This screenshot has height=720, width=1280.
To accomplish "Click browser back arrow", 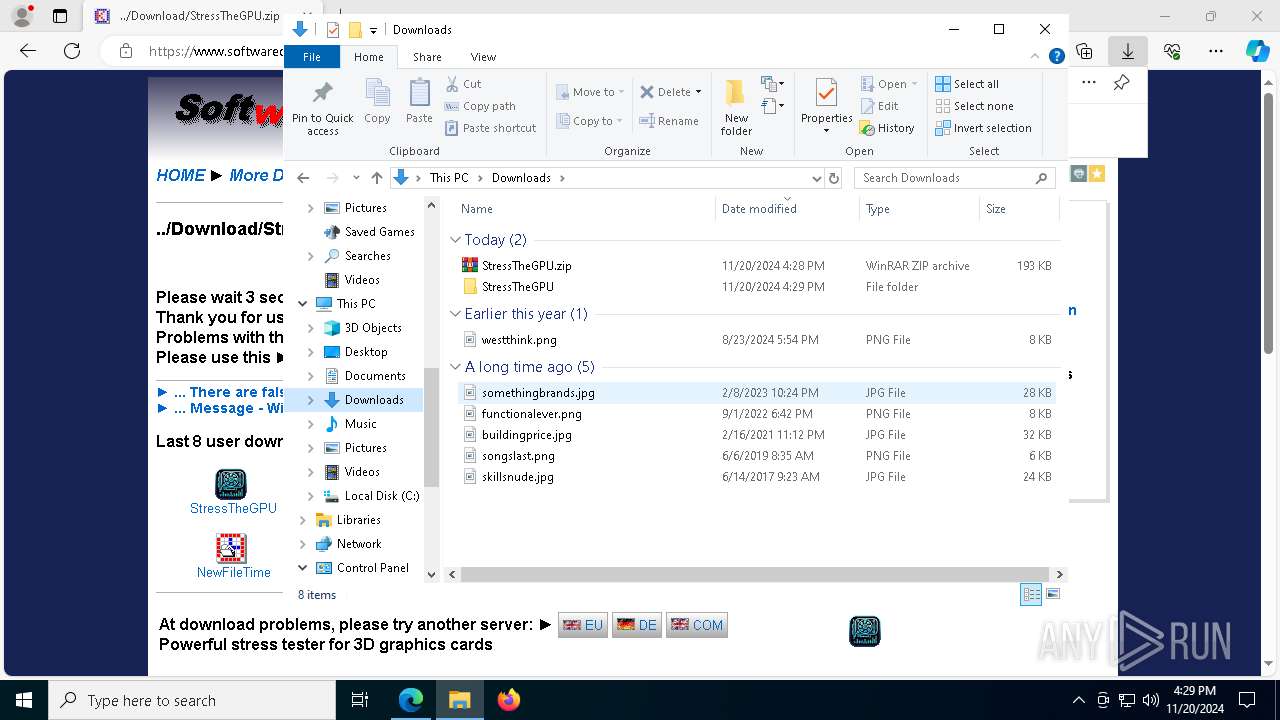I will 28,51.
